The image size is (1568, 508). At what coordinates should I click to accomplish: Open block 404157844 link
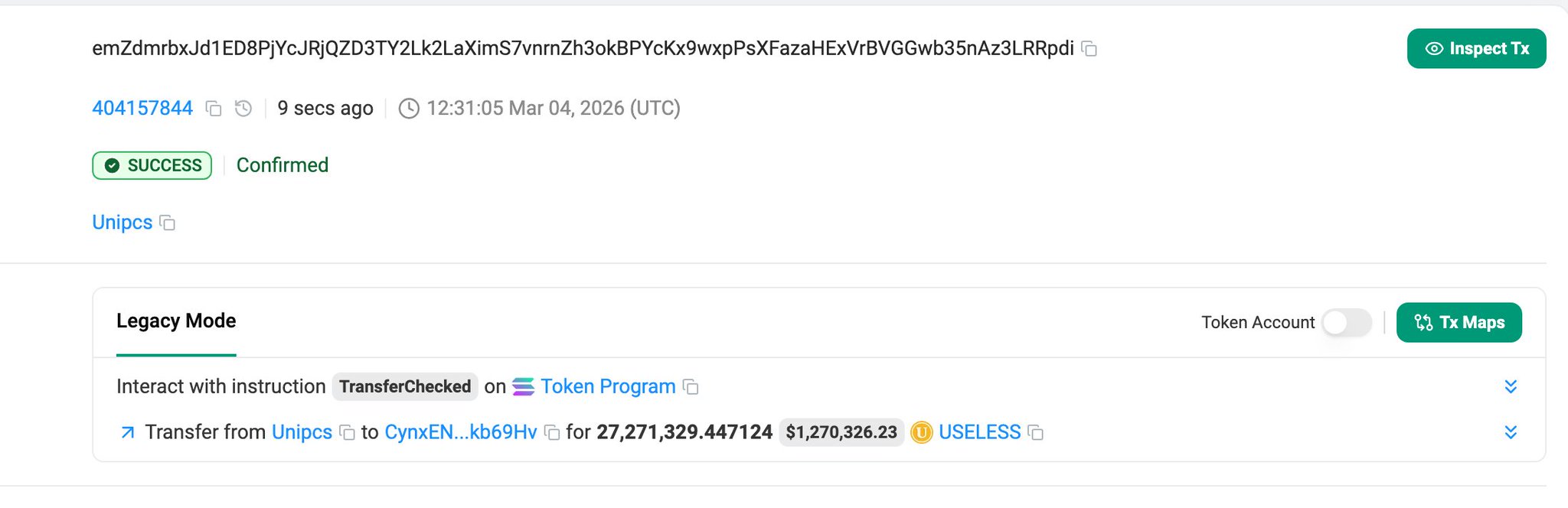click(x=142, y=109)
